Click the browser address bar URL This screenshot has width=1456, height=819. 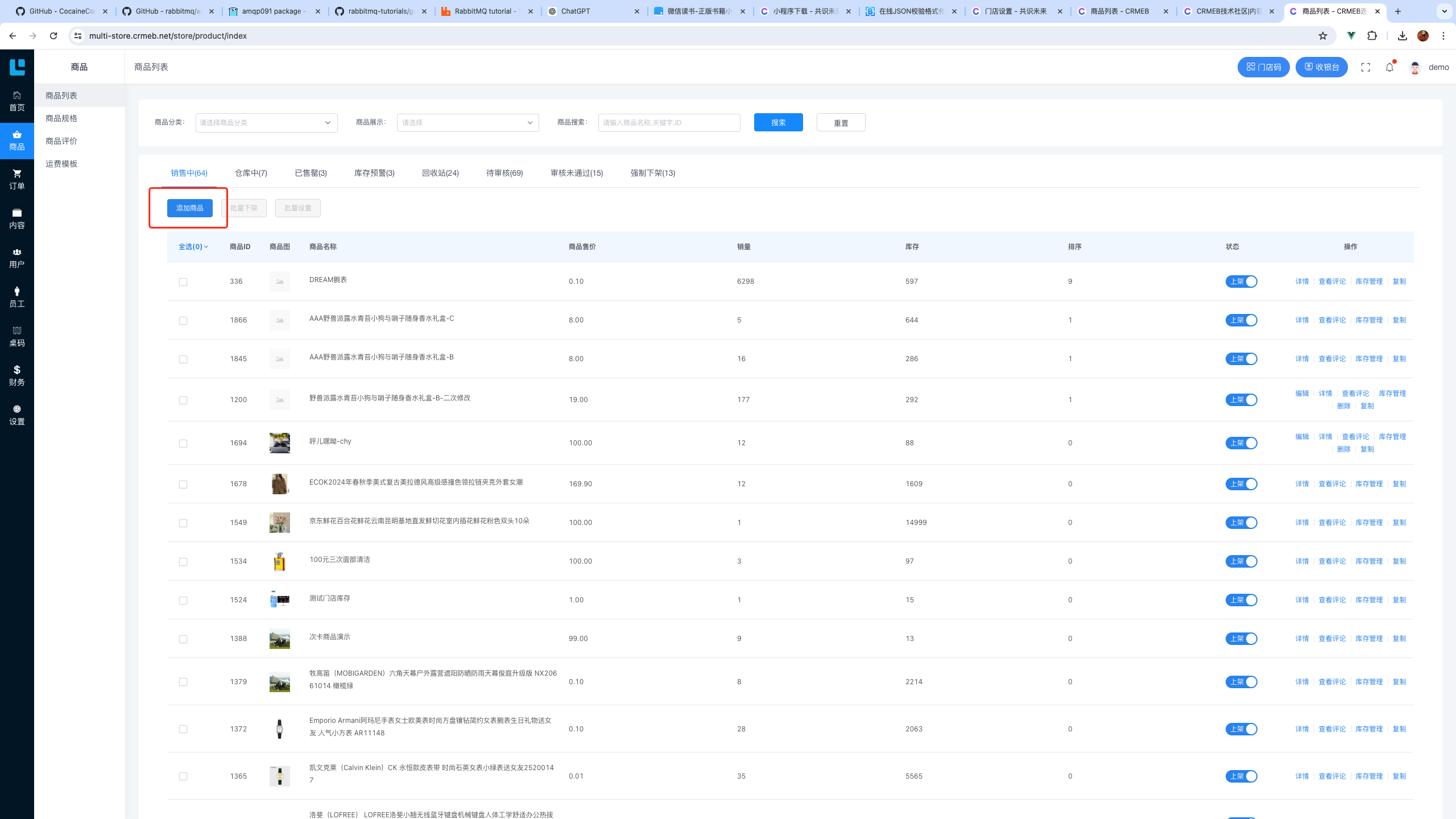[168, 36]
